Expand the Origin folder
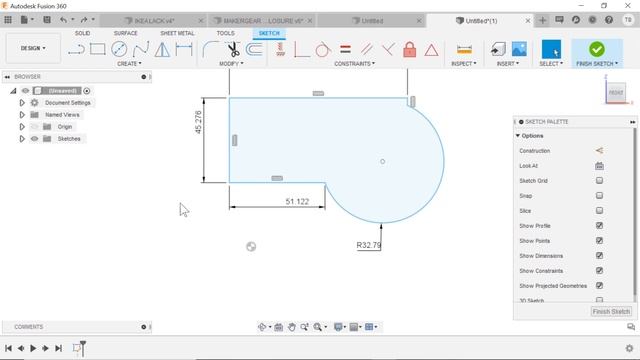Viewport: 640px width, 360px height. 22,127
